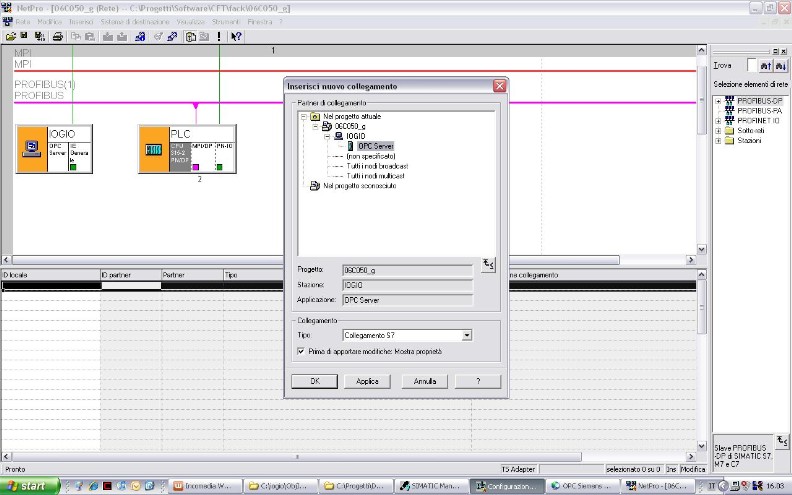Image resolution: width=792 pixels, height=495 pixels.
Task: Click the grayed connection status toolbar icon
Action: [x=158, y=36]
